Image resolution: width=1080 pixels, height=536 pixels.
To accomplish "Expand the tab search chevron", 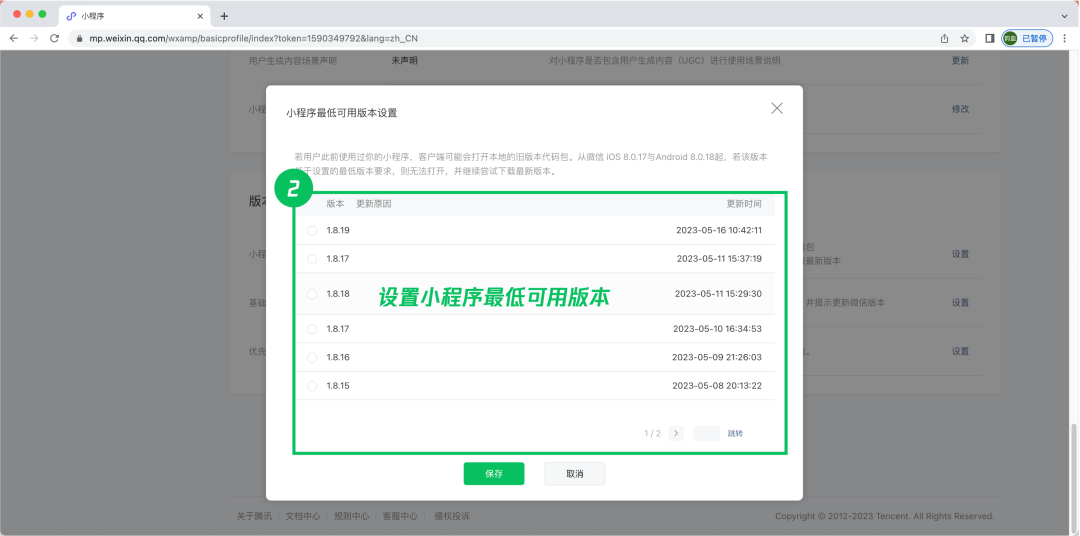I will [x=1065, y=16].
